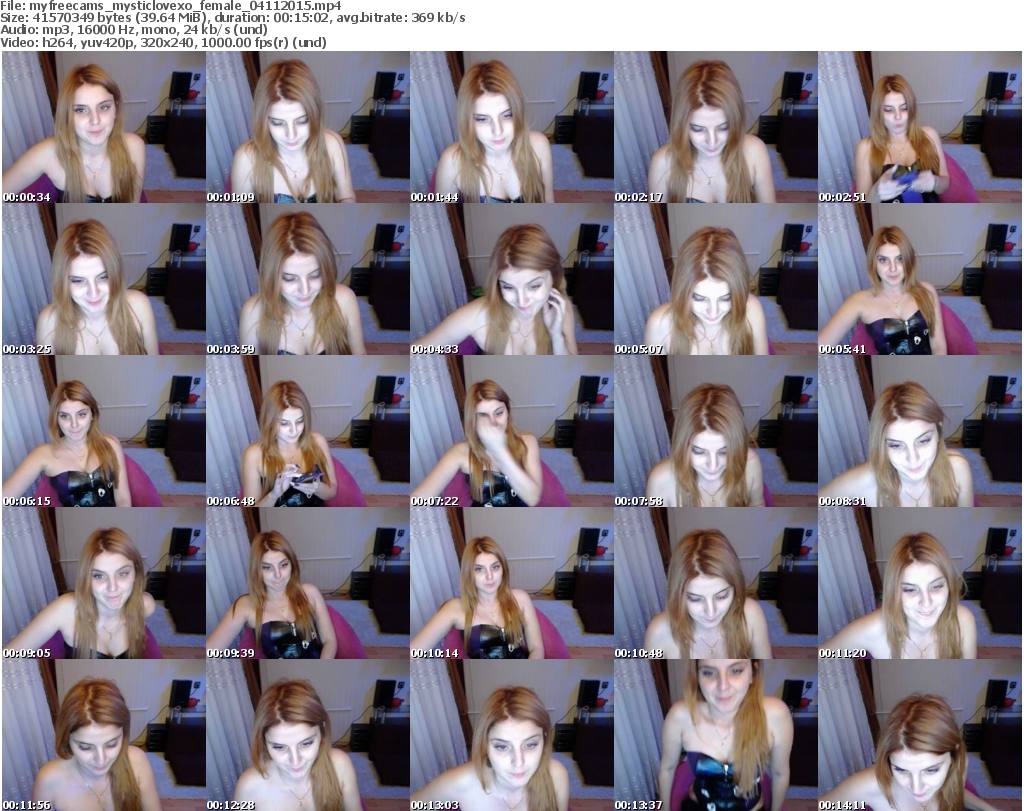Select the thumbnail stamped 00:10:14
This screenshot has width=1024, height=811.
click(511, 583)
